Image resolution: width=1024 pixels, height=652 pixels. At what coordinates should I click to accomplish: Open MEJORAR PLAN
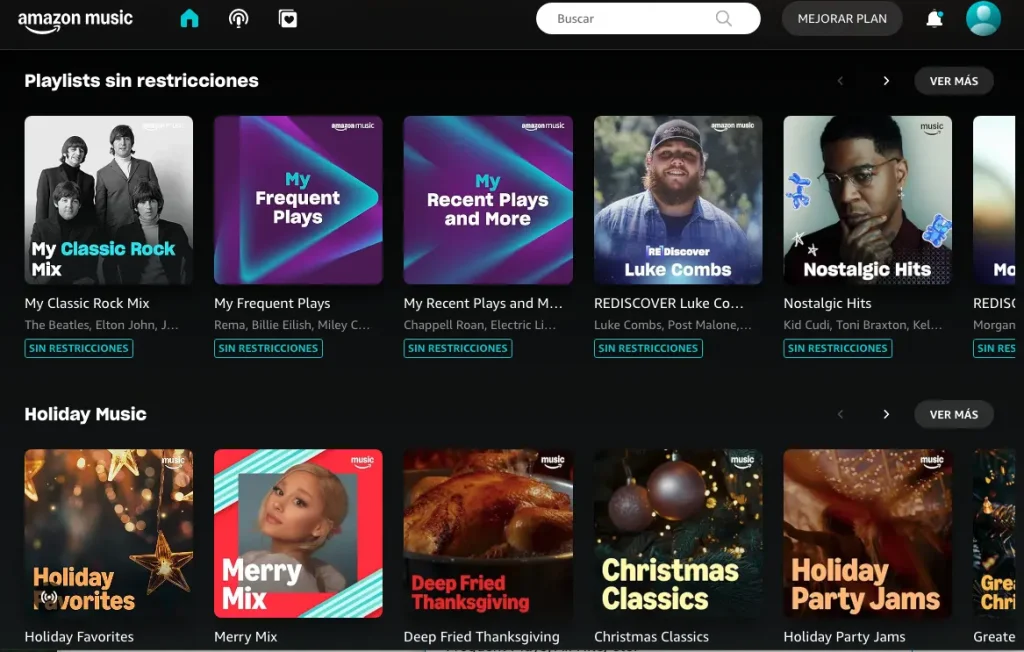pos(841,18)
